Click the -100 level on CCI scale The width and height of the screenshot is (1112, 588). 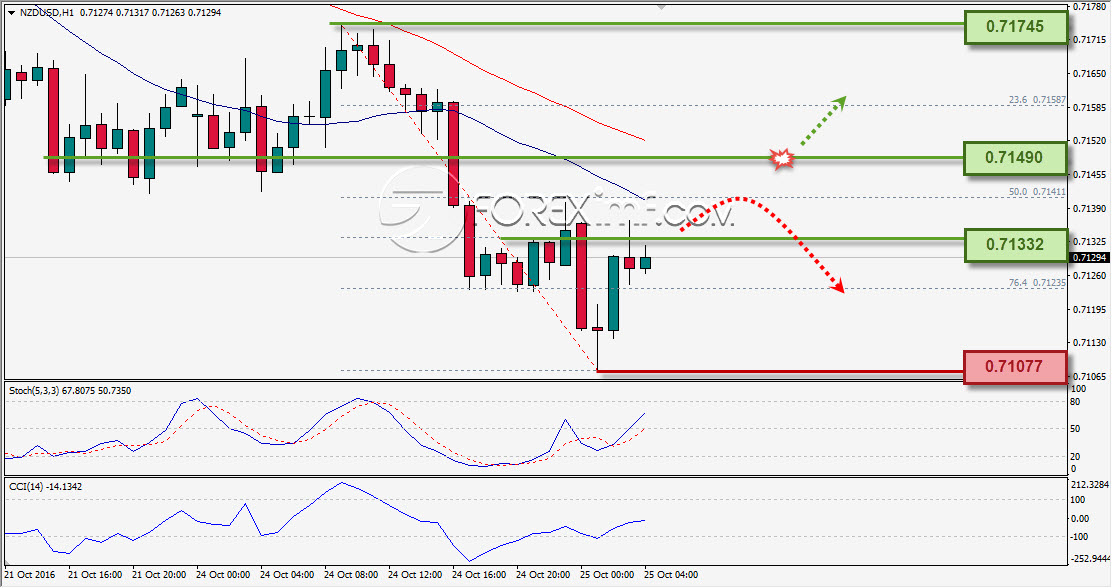[1079, 537]
